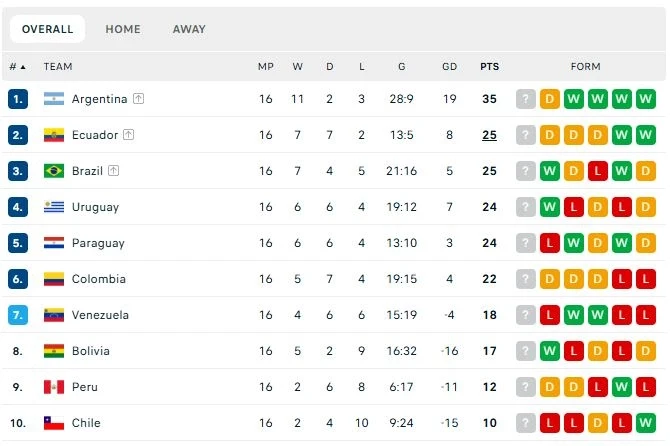The height and width of the screenshot is (446, 670).
Task: Select the OVERALL tab
Action: tap(47, 29)
